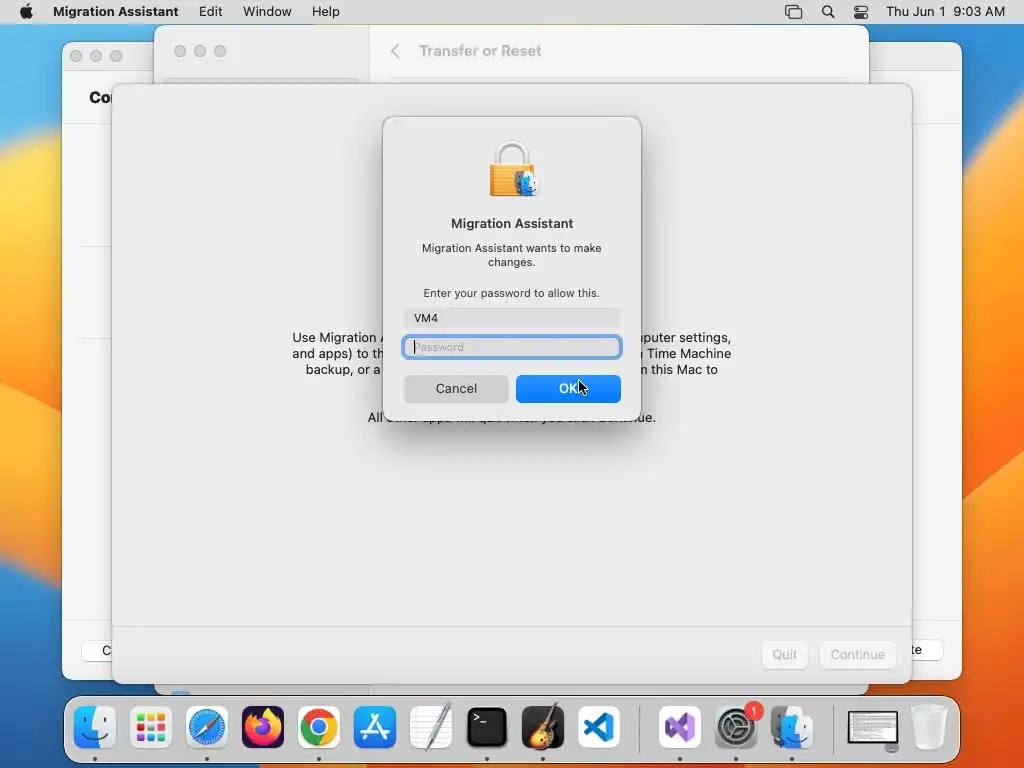
Task: Launch Safari from the Dock
Action: [207, 727]
